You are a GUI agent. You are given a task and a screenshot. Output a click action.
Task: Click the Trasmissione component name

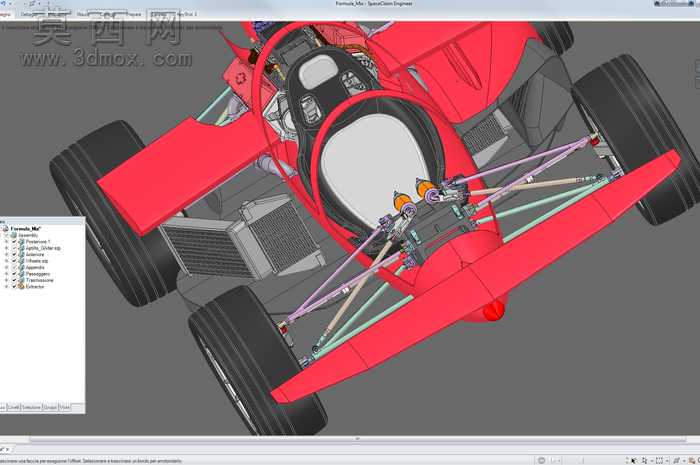point(40,280)
